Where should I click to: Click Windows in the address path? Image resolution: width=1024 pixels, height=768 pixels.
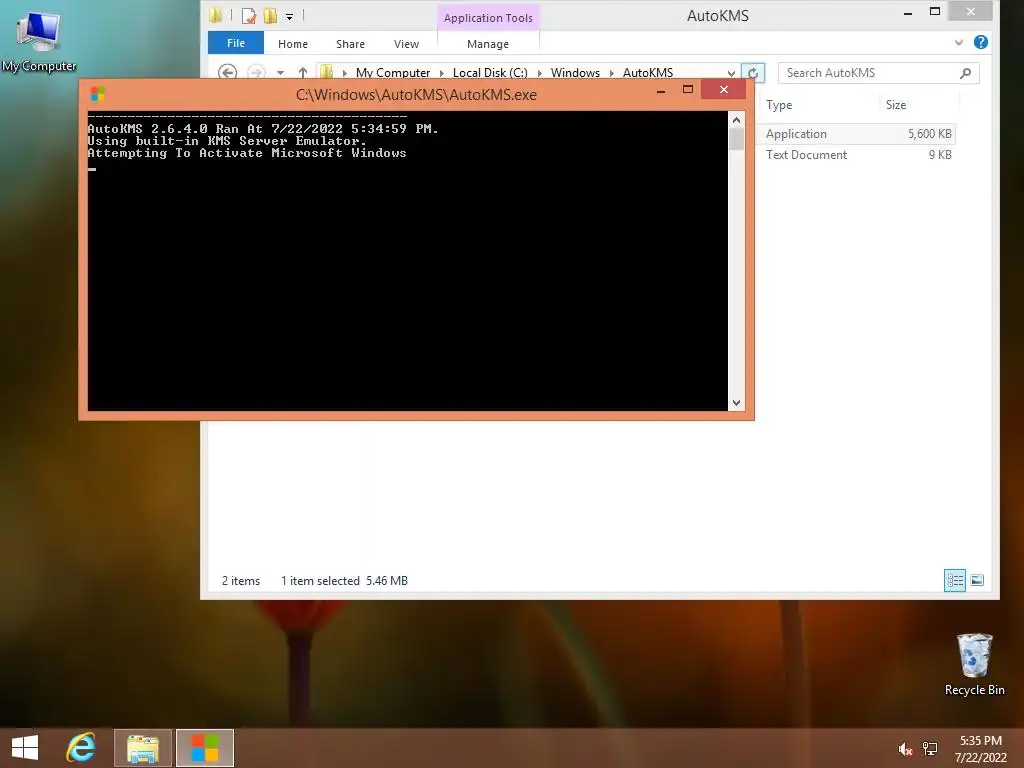point(575,72)
